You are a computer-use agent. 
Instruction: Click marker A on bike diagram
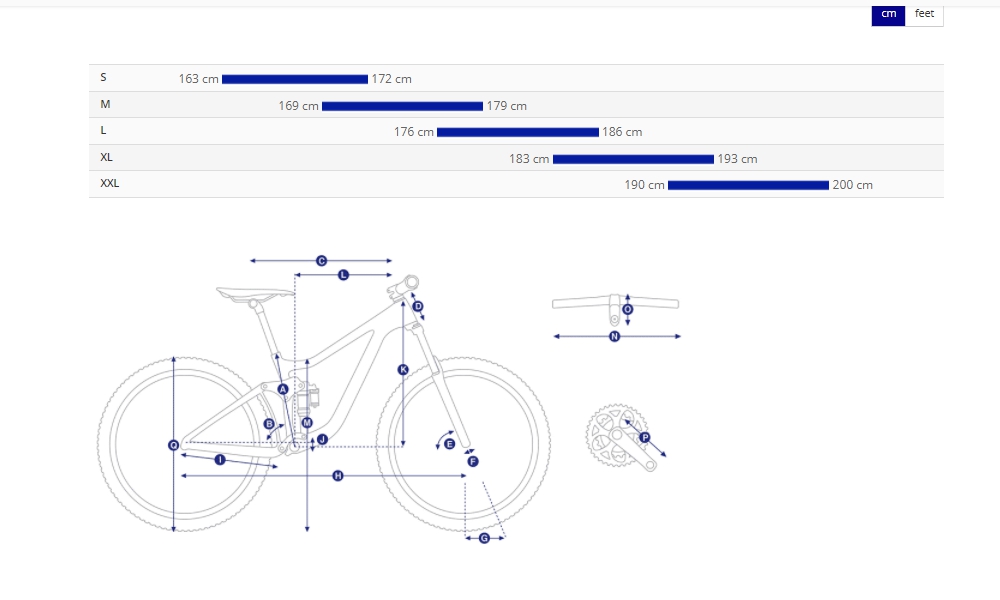point(283,389)
